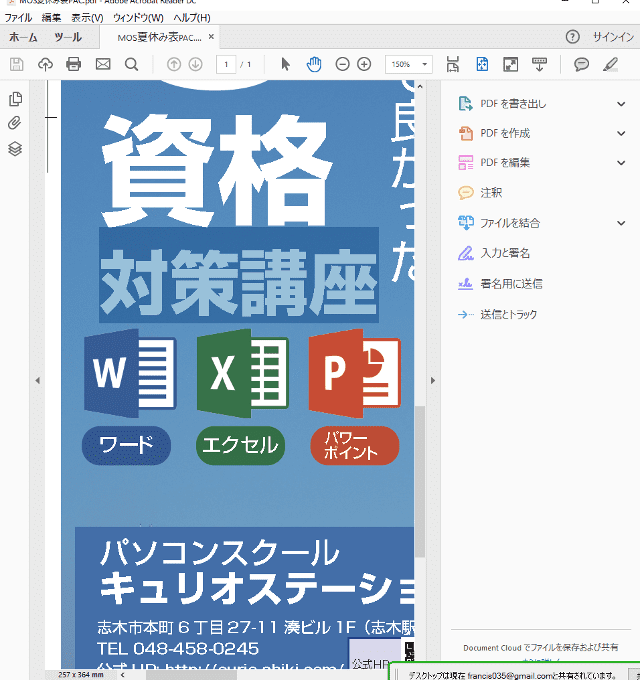The width and height of the screenshot is (640, 680).
Task: Open the read mode toolbar icon
Action: [x=539, y=65]
